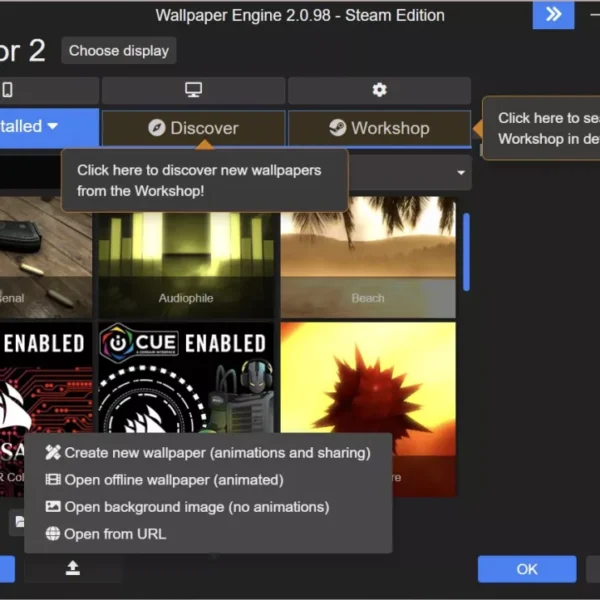The image size is (600, 600).
Task: Click the blue vertical scrollbar of the wallpaper list
Action: pos(466,250)
